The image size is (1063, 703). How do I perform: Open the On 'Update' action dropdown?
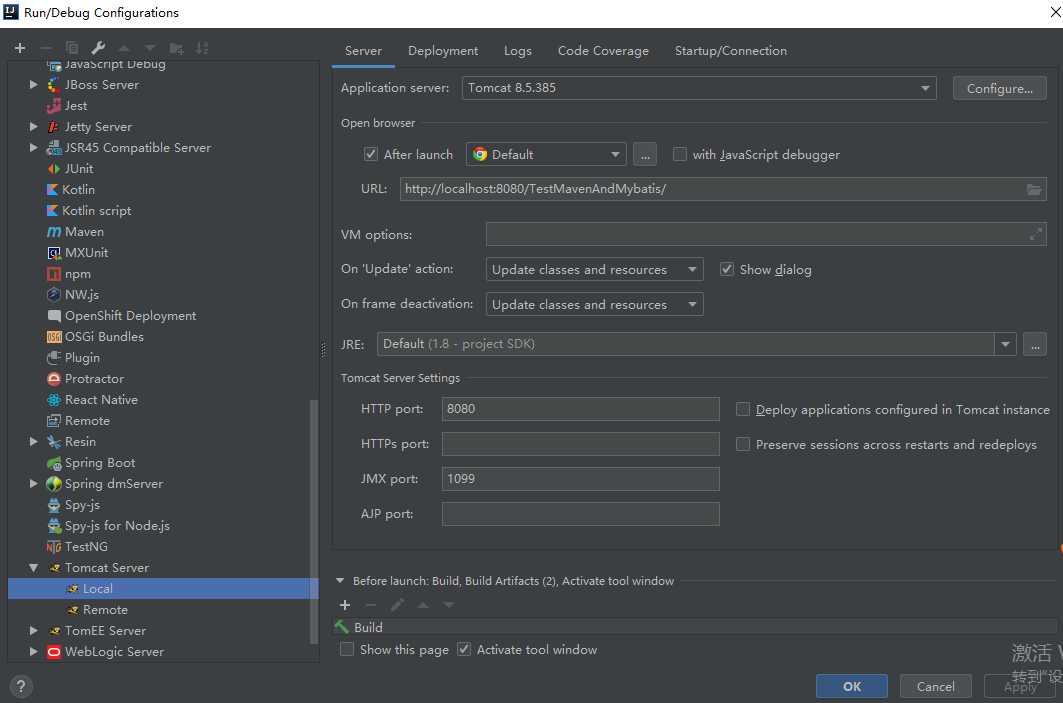tap(594, 270)
